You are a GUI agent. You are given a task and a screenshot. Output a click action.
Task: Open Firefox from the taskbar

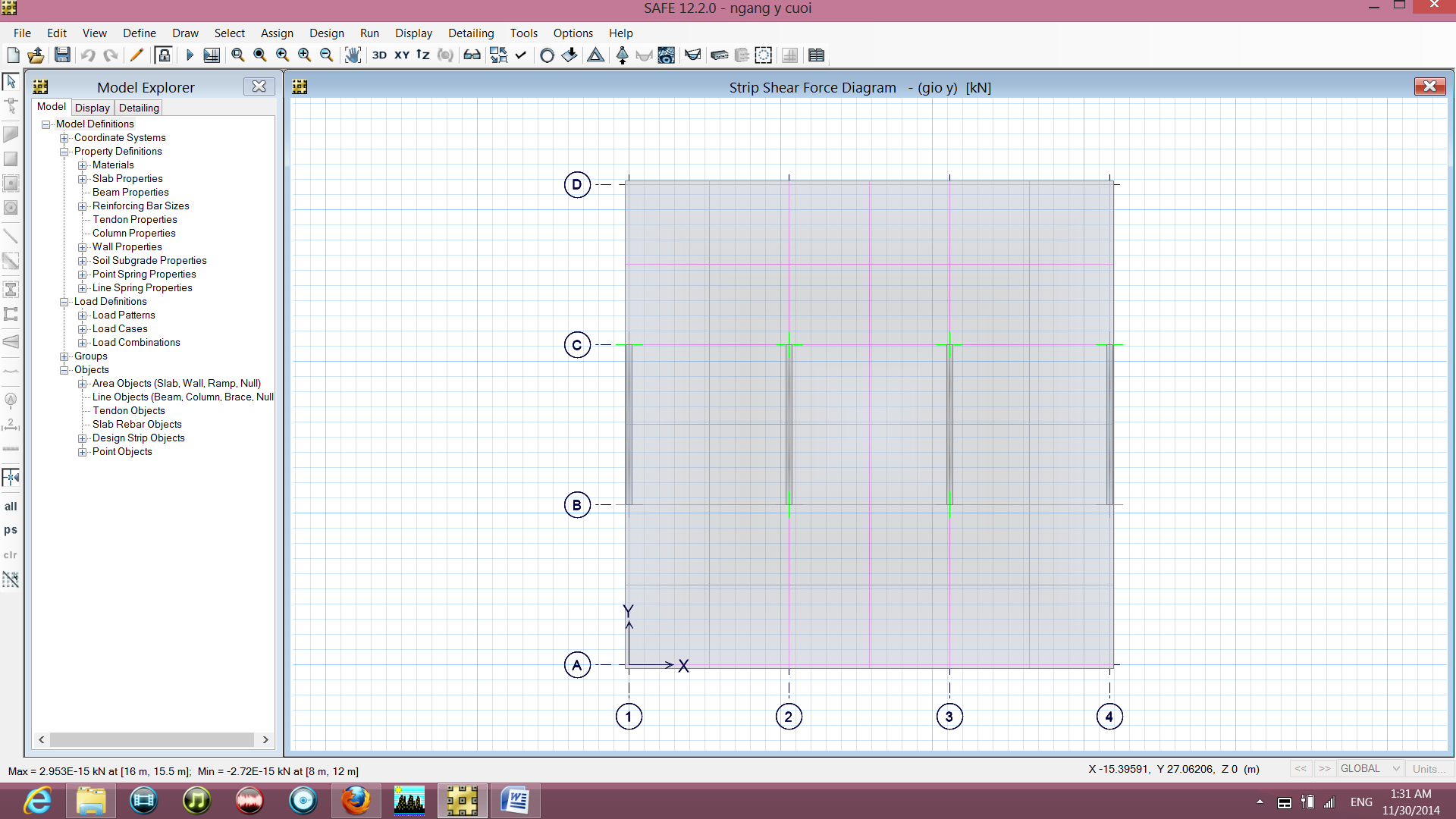pyautogui.click(x=356, y=801)
